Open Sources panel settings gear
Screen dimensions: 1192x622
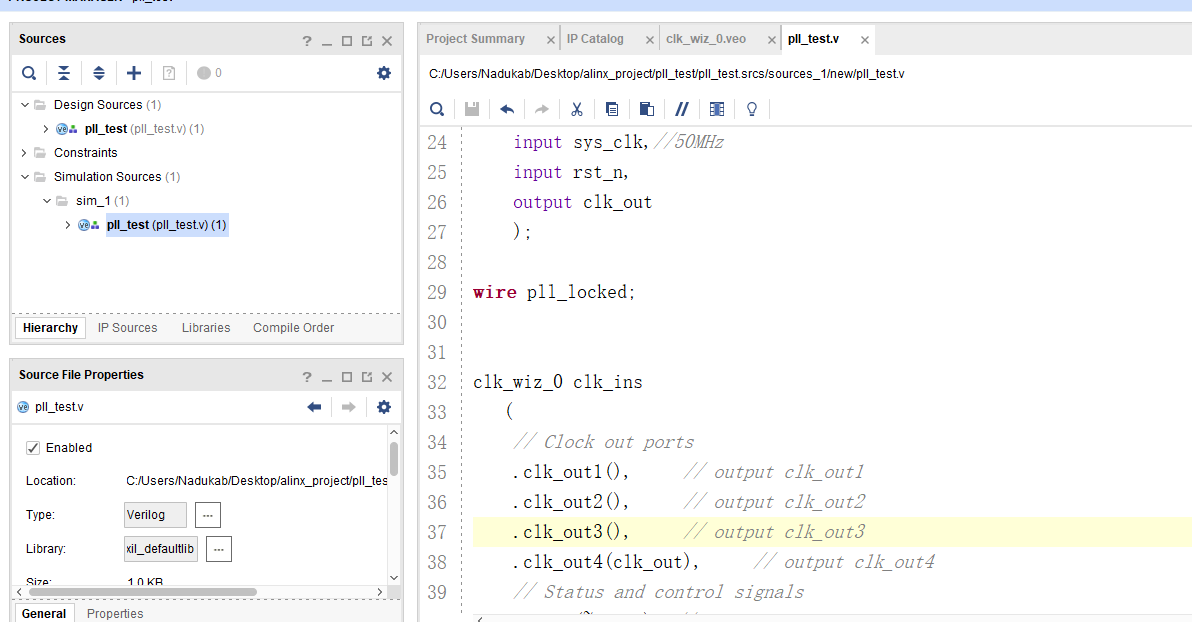[383, 72]
